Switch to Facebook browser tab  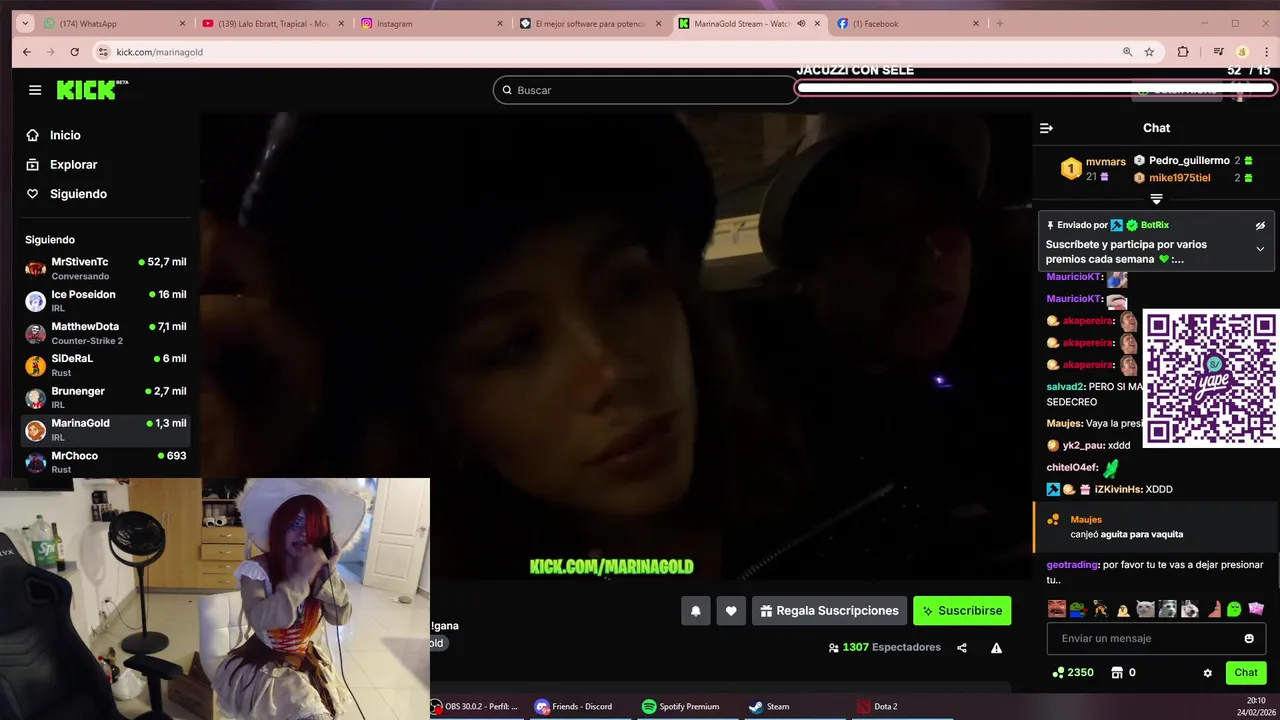(x=908, y=23)
